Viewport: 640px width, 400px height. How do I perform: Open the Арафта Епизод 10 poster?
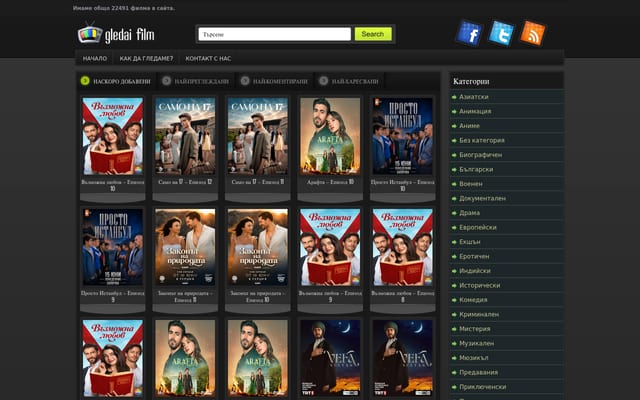(x=330, y=136)
